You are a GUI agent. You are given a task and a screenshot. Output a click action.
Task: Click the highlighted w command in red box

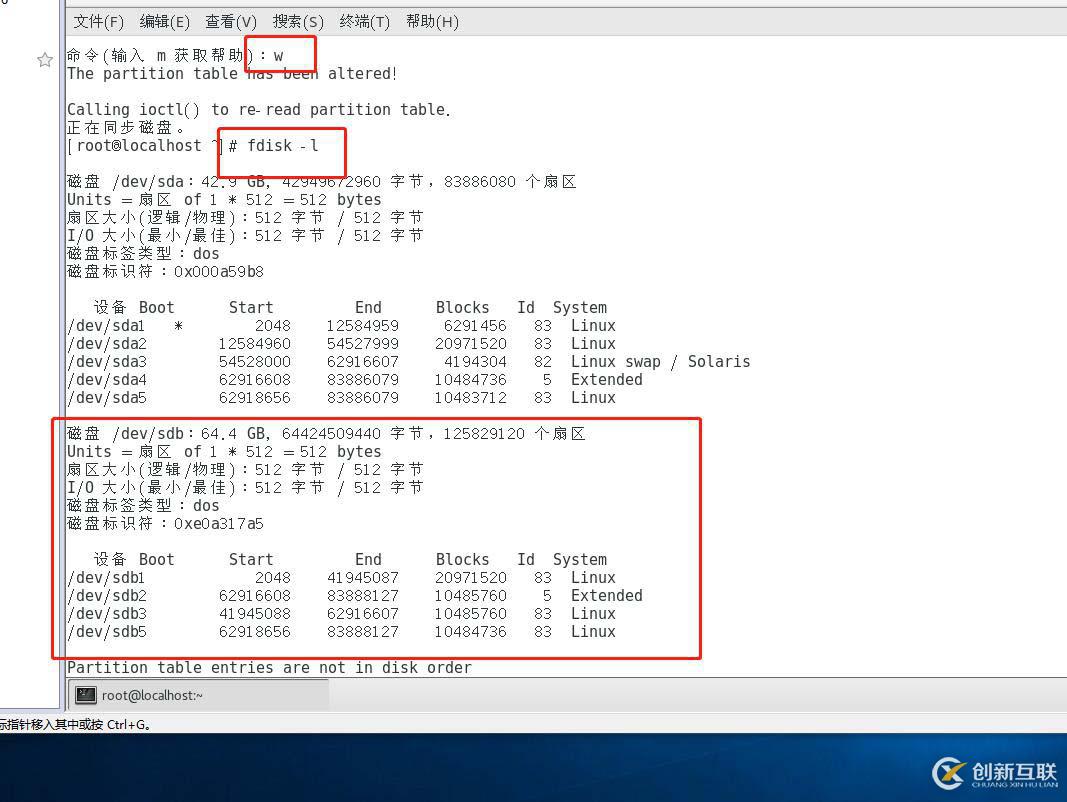click(x=279, y=56)
